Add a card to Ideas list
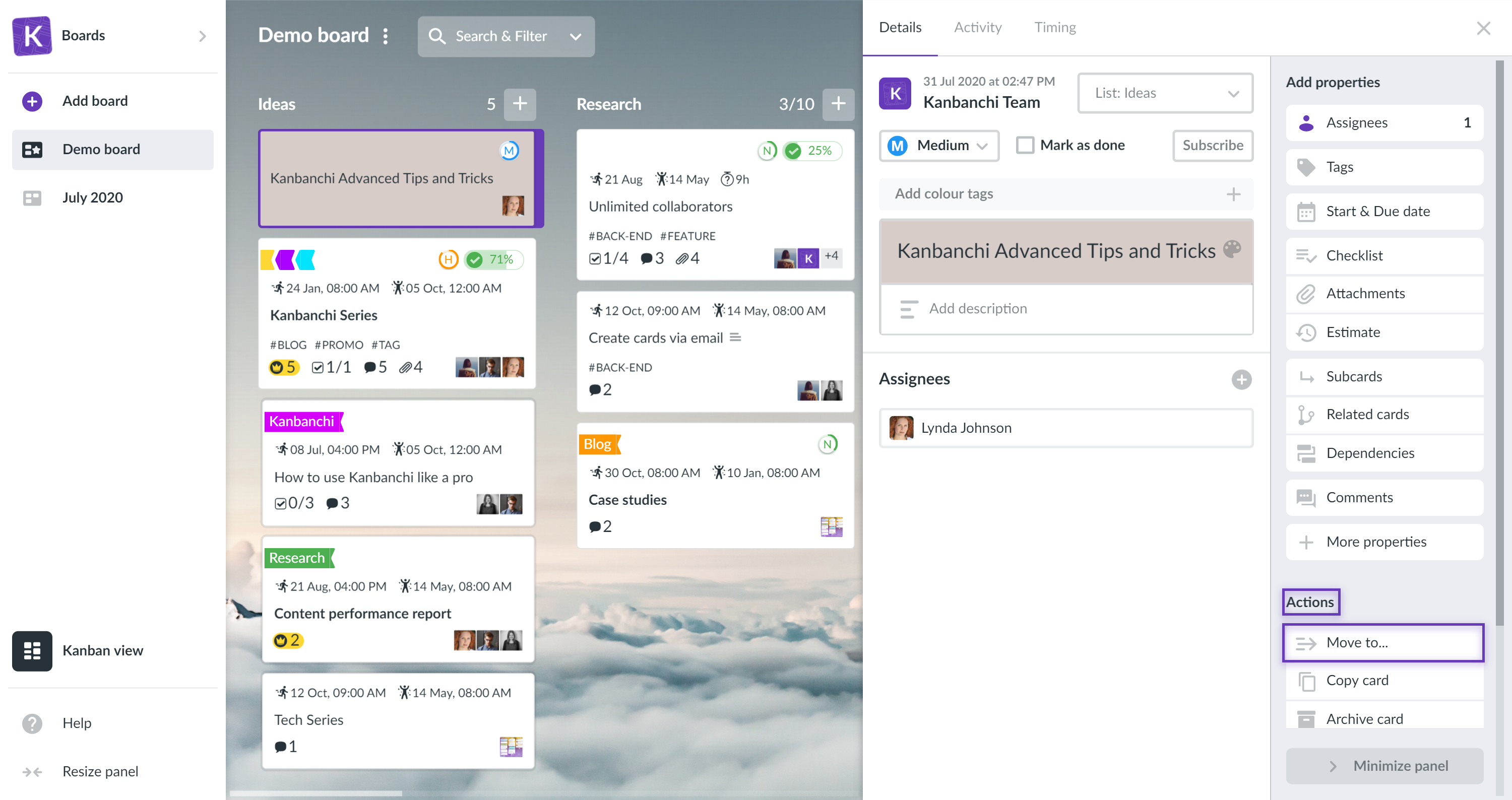 coord(520,104)
